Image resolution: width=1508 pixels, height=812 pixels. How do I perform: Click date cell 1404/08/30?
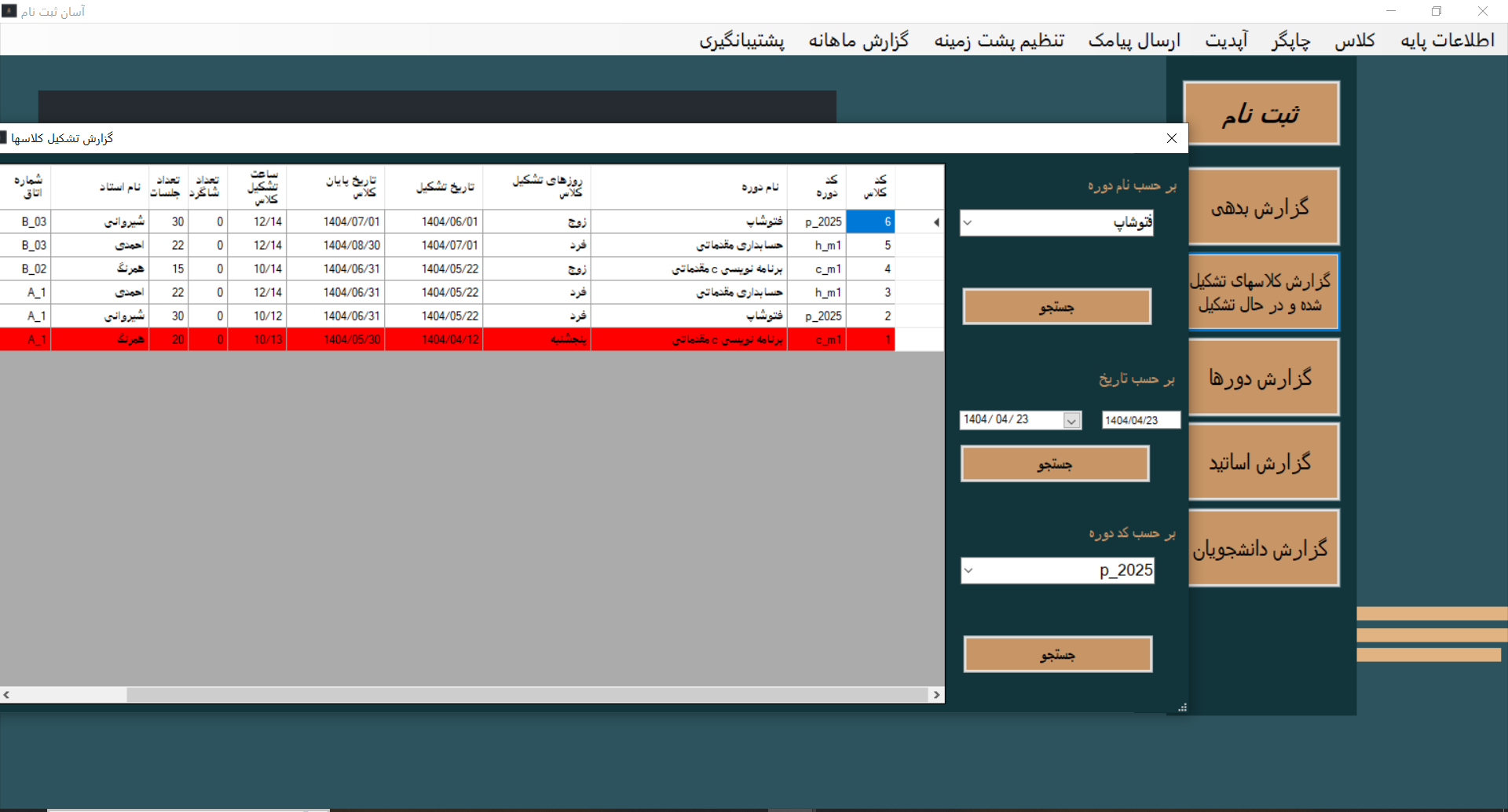(336, 246)
